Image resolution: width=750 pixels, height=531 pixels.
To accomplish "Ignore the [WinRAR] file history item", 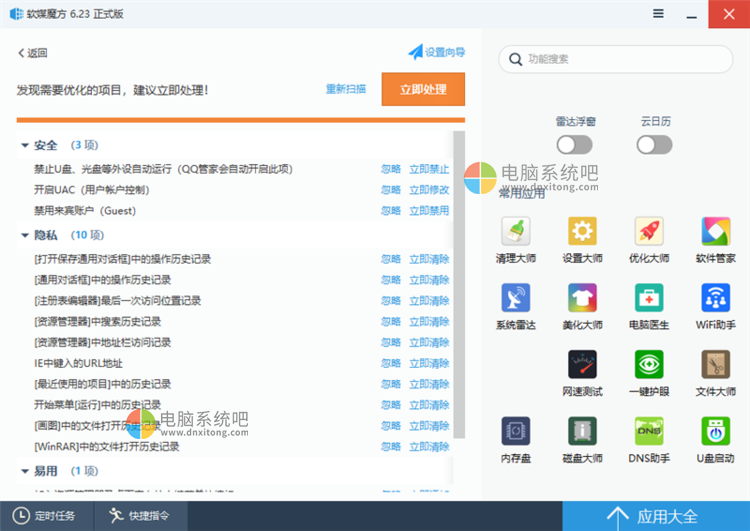I will tap(391, 447).
